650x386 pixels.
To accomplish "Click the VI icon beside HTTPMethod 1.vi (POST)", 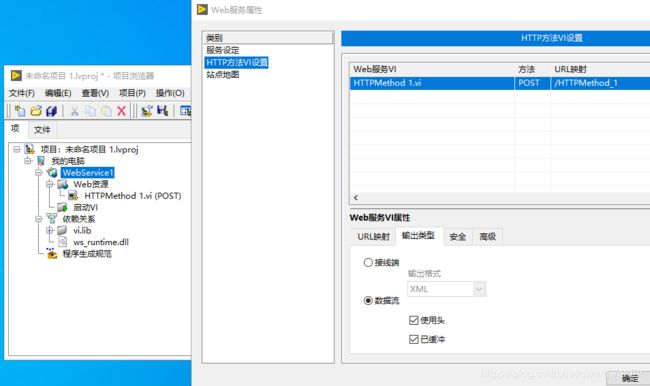I will click(73, 195).
